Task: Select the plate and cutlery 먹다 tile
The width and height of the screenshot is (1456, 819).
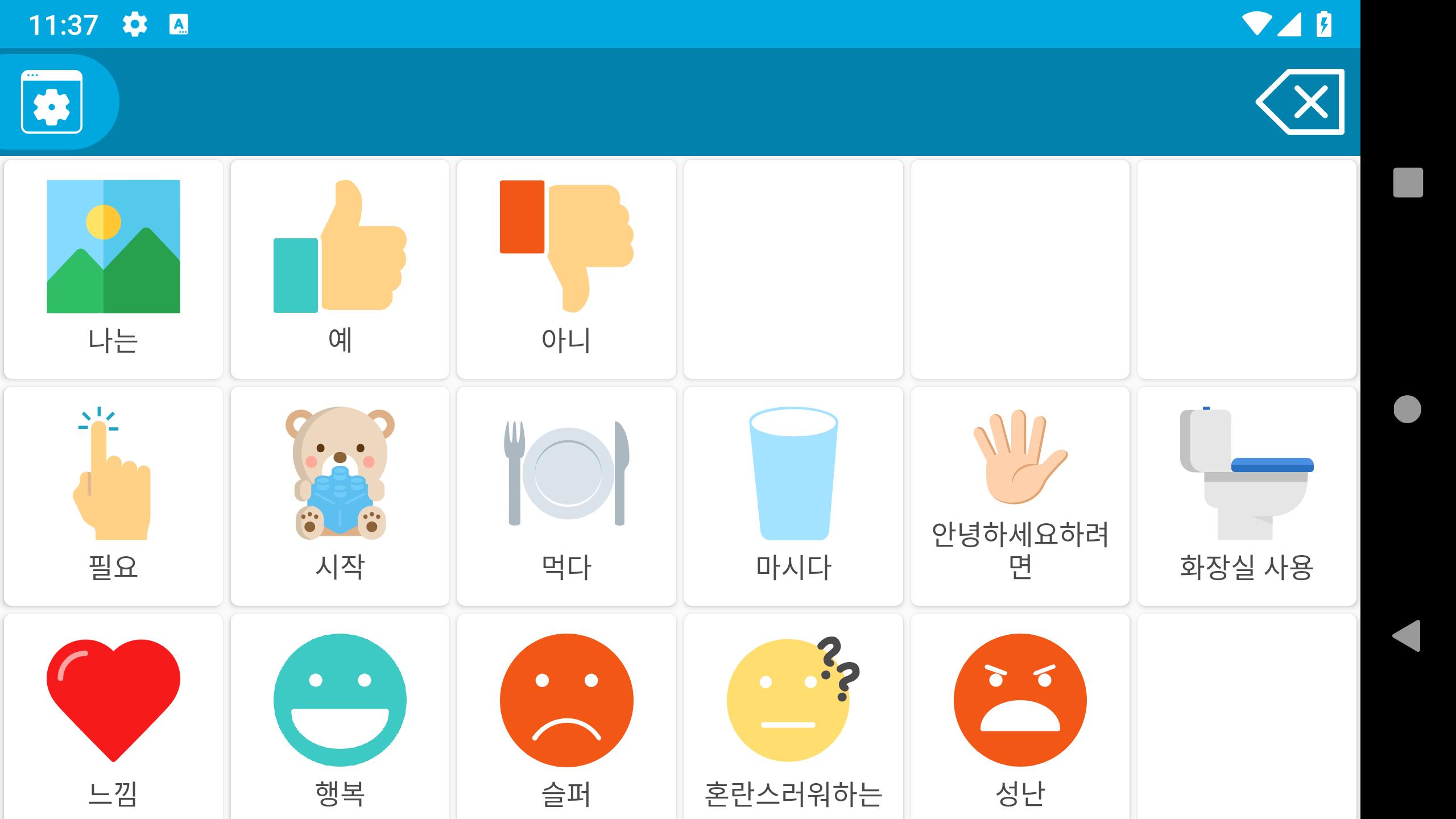Action: [x=566, y=496]
